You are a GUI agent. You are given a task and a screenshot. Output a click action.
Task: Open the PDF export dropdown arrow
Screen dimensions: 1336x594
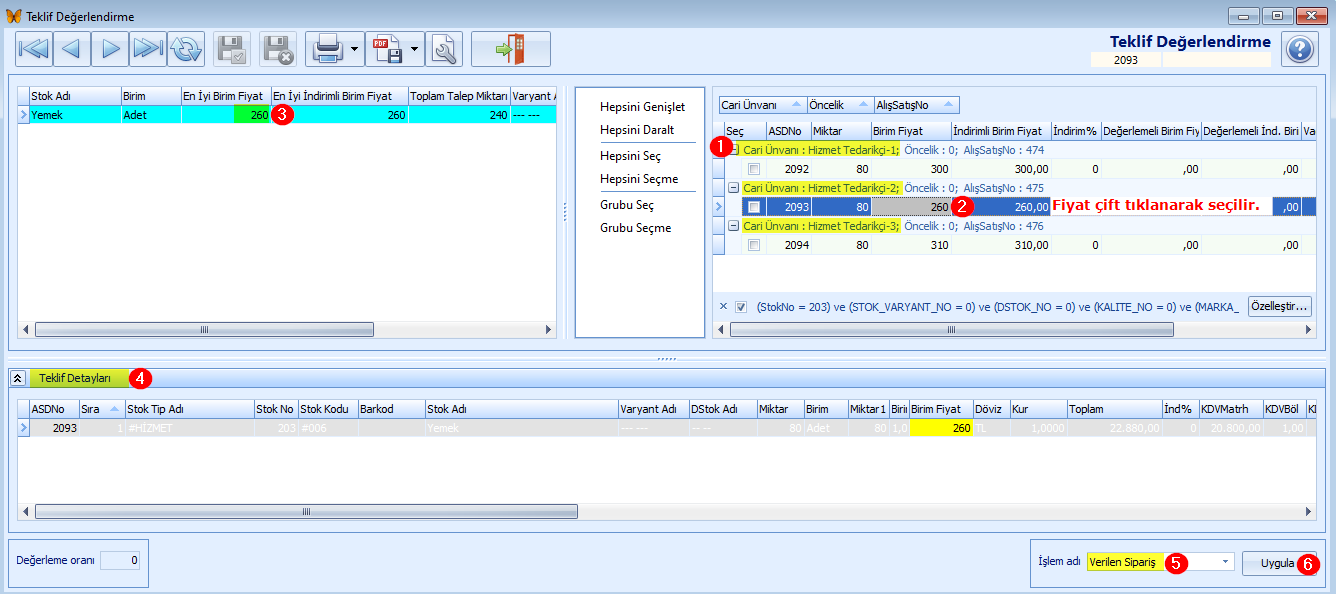415,48
